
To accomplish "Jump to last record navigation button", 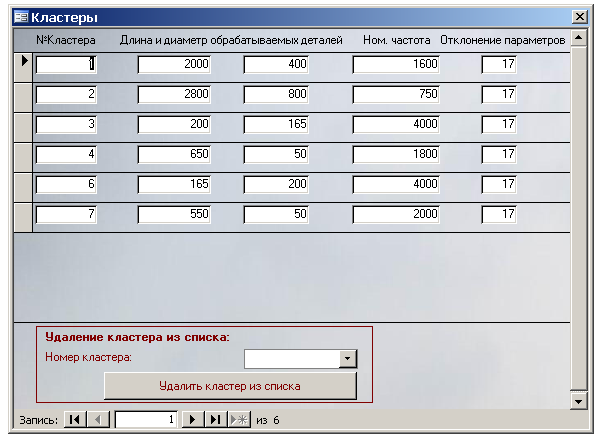I will [215, 420].
